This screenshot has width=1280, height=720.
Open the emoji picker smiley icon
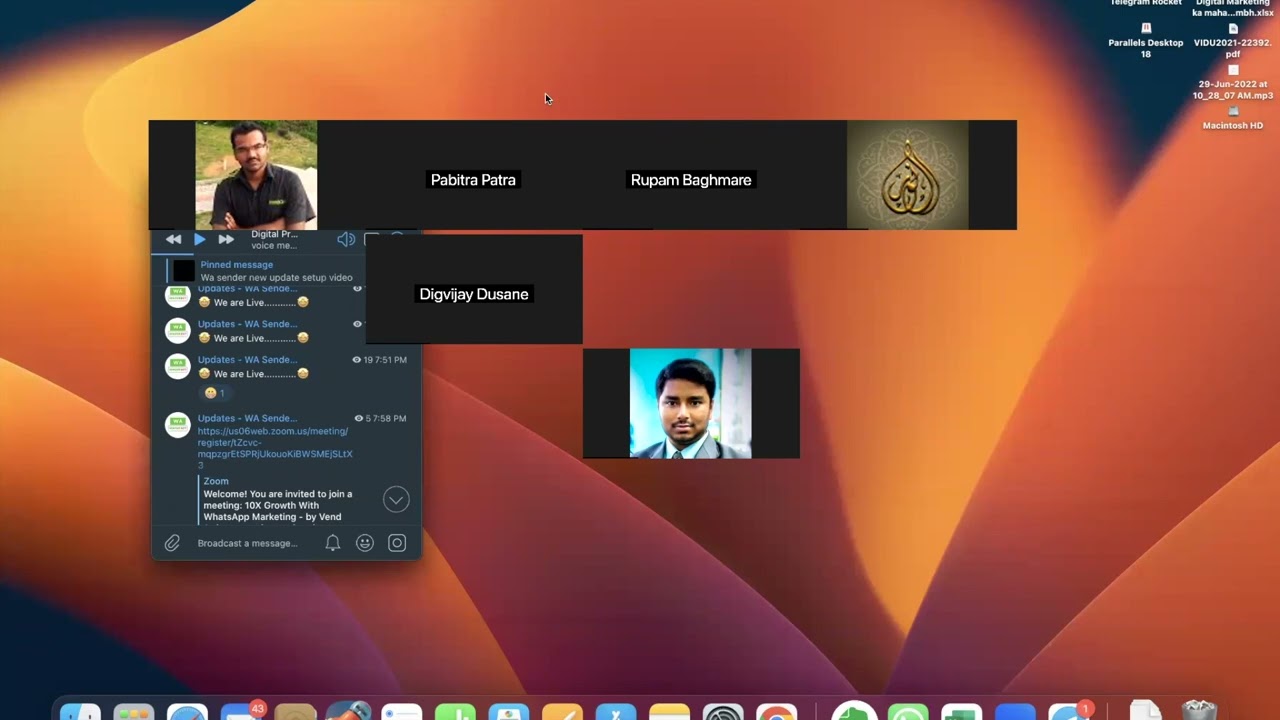coord(365,543)
